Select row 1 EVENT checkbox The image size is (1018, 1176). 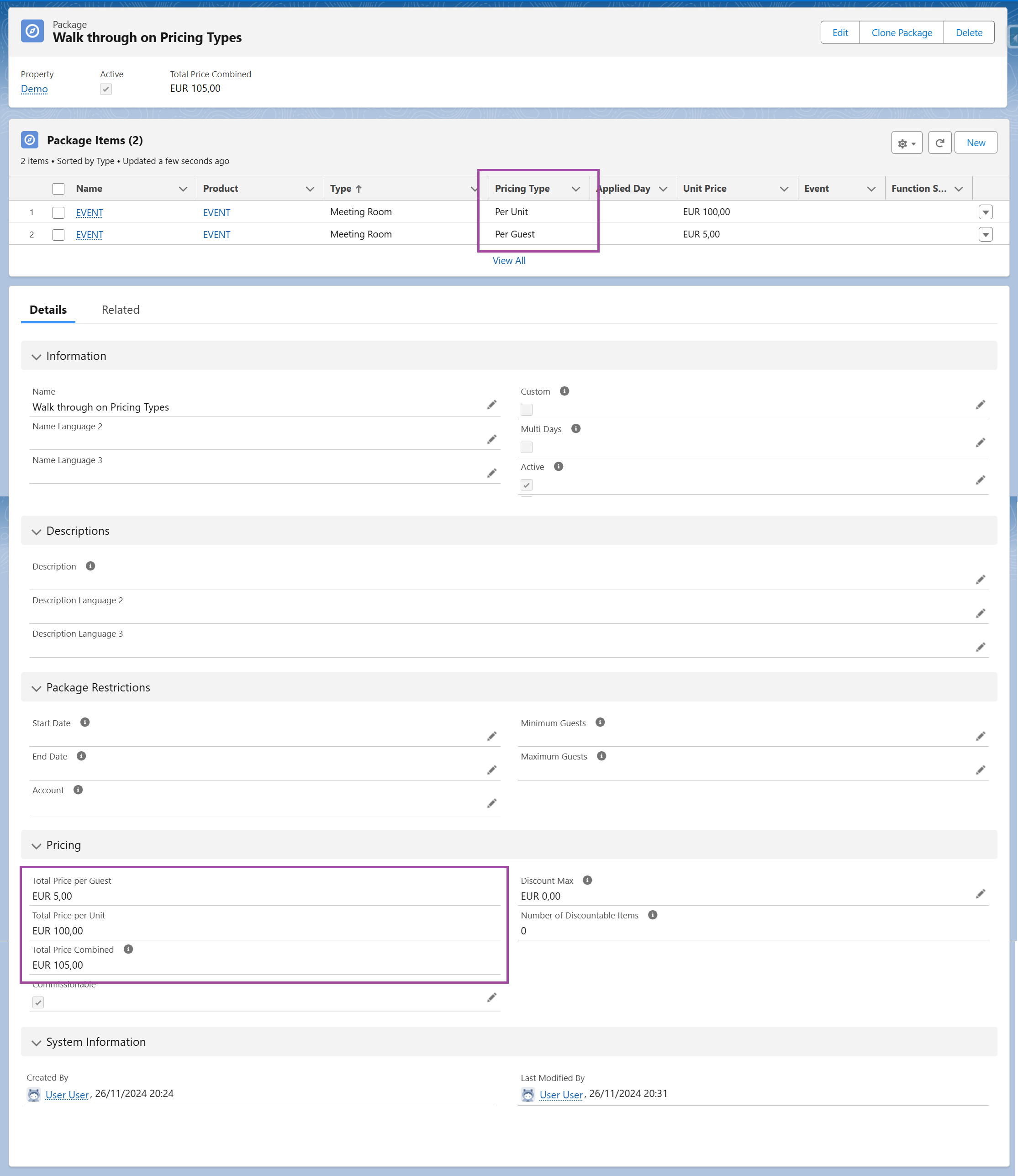(58, 212)
